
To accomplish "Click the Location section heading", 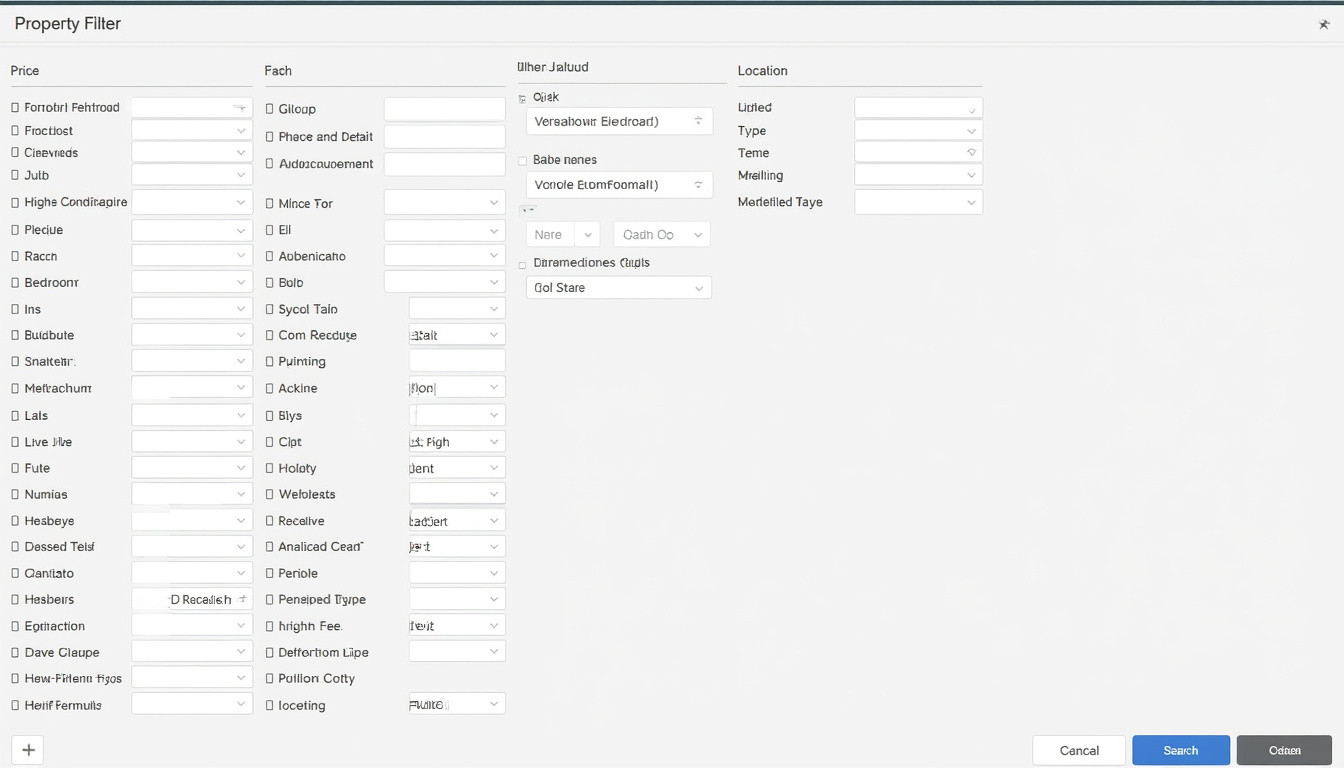I will [x=763, y=71].
